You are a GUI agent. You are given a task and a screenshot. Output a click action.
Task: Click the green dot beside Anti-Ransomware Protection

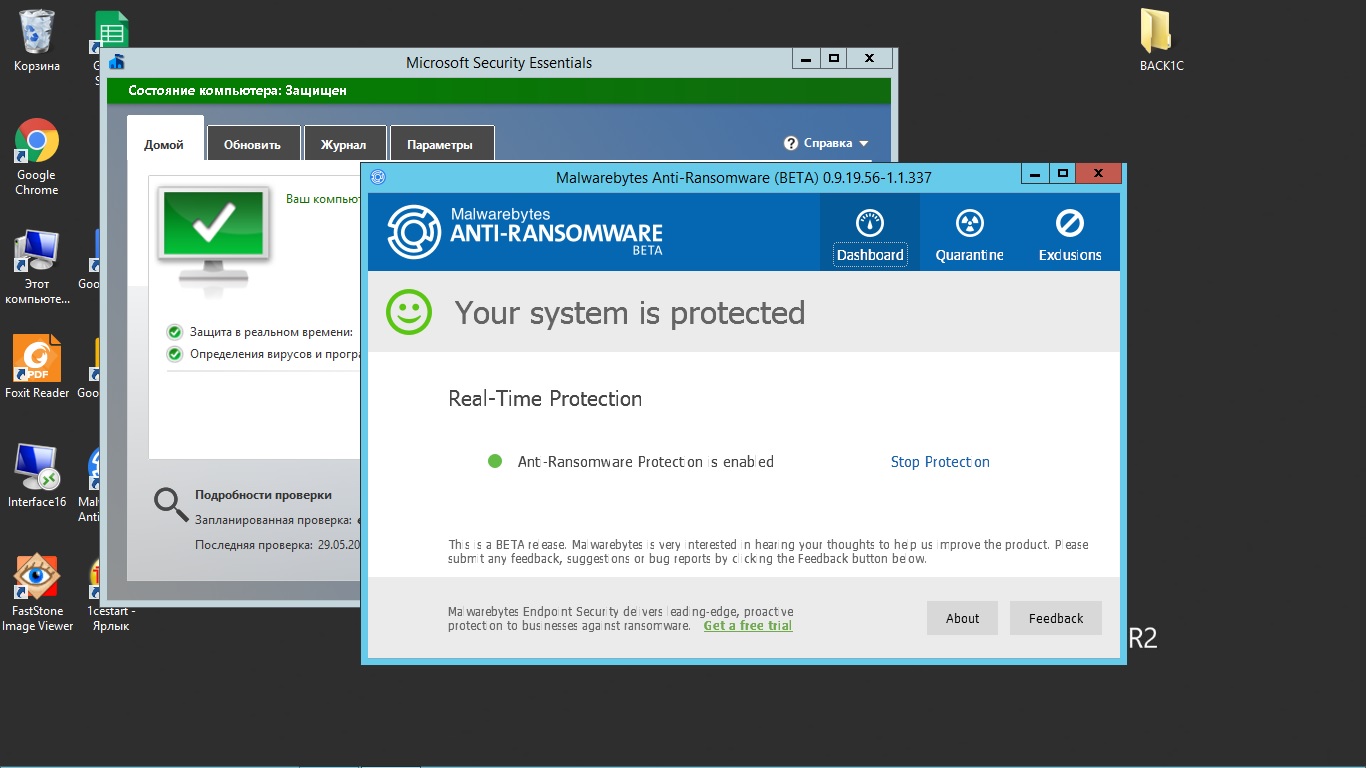(x=494, y=461)
